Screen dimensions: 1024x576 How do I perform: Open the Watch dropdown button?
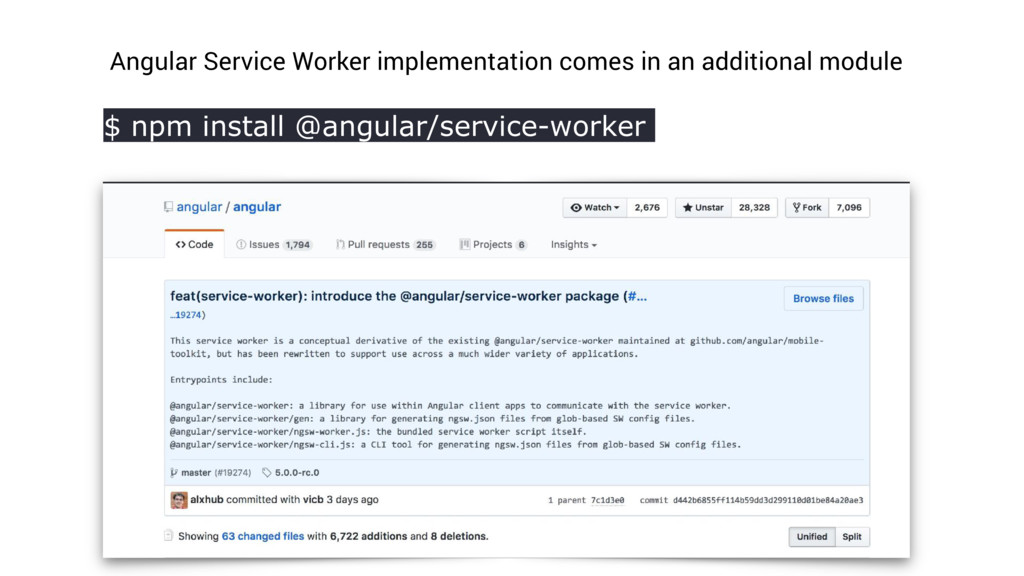click(594, 208)
